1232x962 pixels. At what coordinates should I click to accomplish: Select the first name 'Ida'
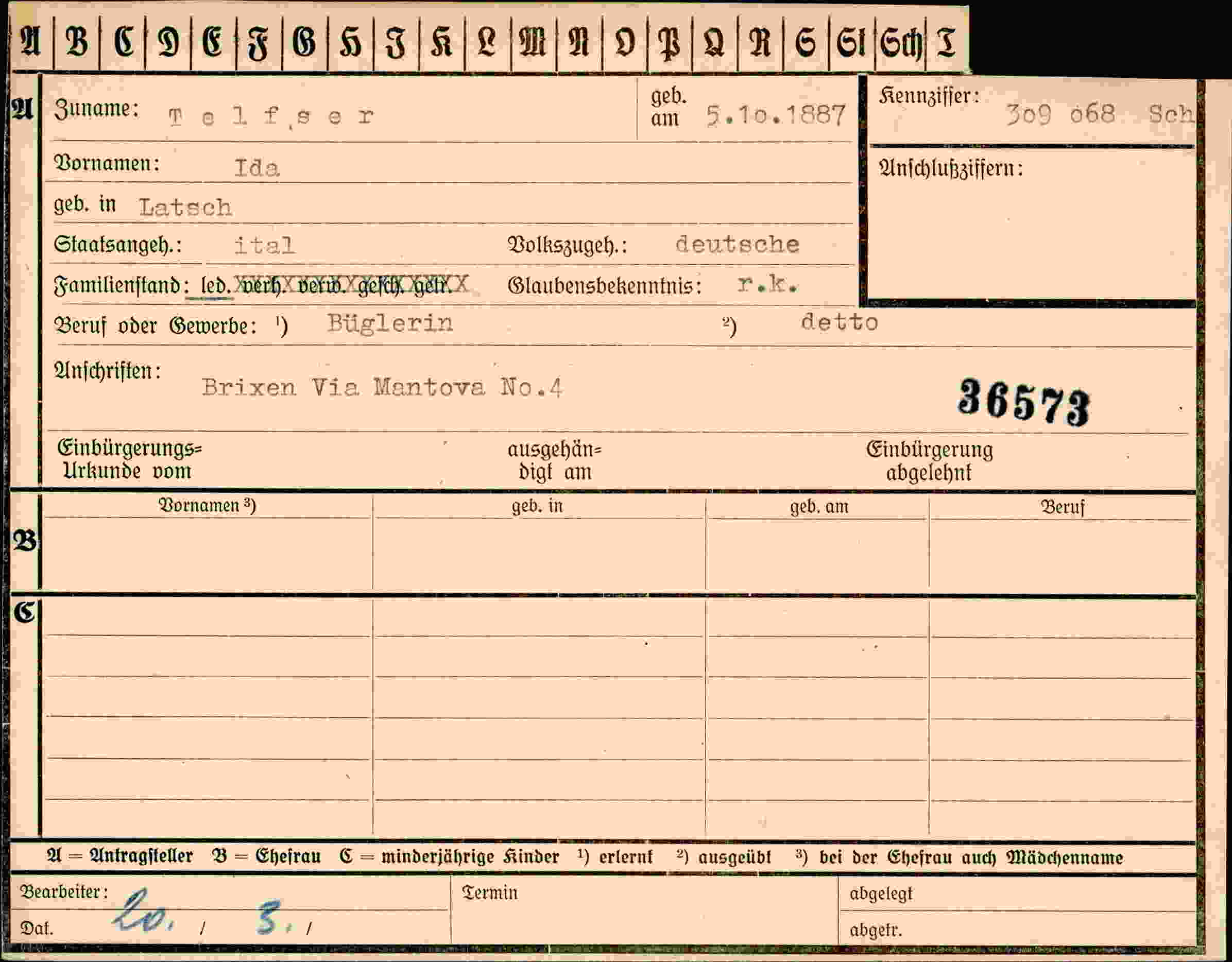click(256, 168)
